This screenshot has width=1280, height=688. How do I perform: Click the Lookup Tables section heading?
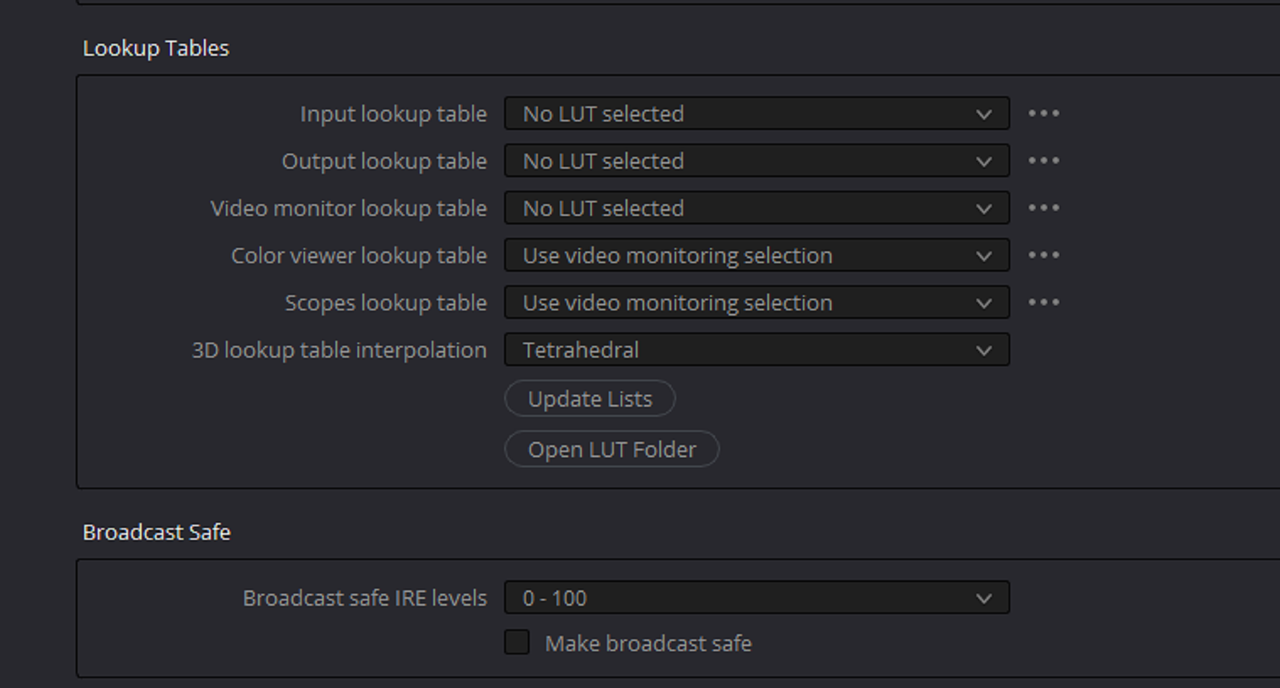click(x=156, y=48)
